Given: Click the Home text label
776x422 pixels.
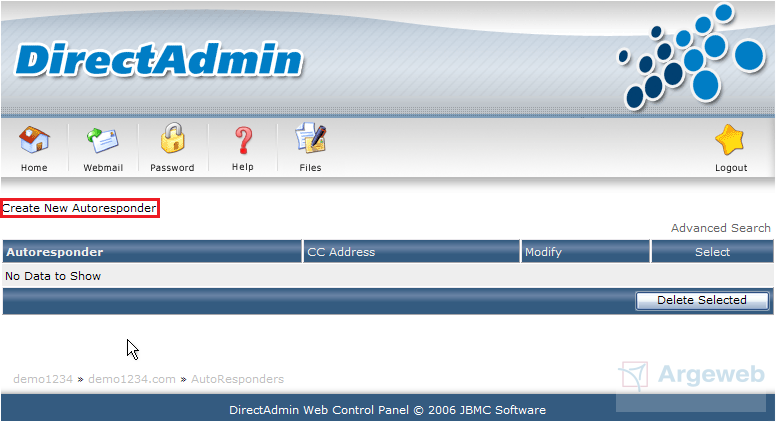Looking at the screenshot, I should point(34,168).
